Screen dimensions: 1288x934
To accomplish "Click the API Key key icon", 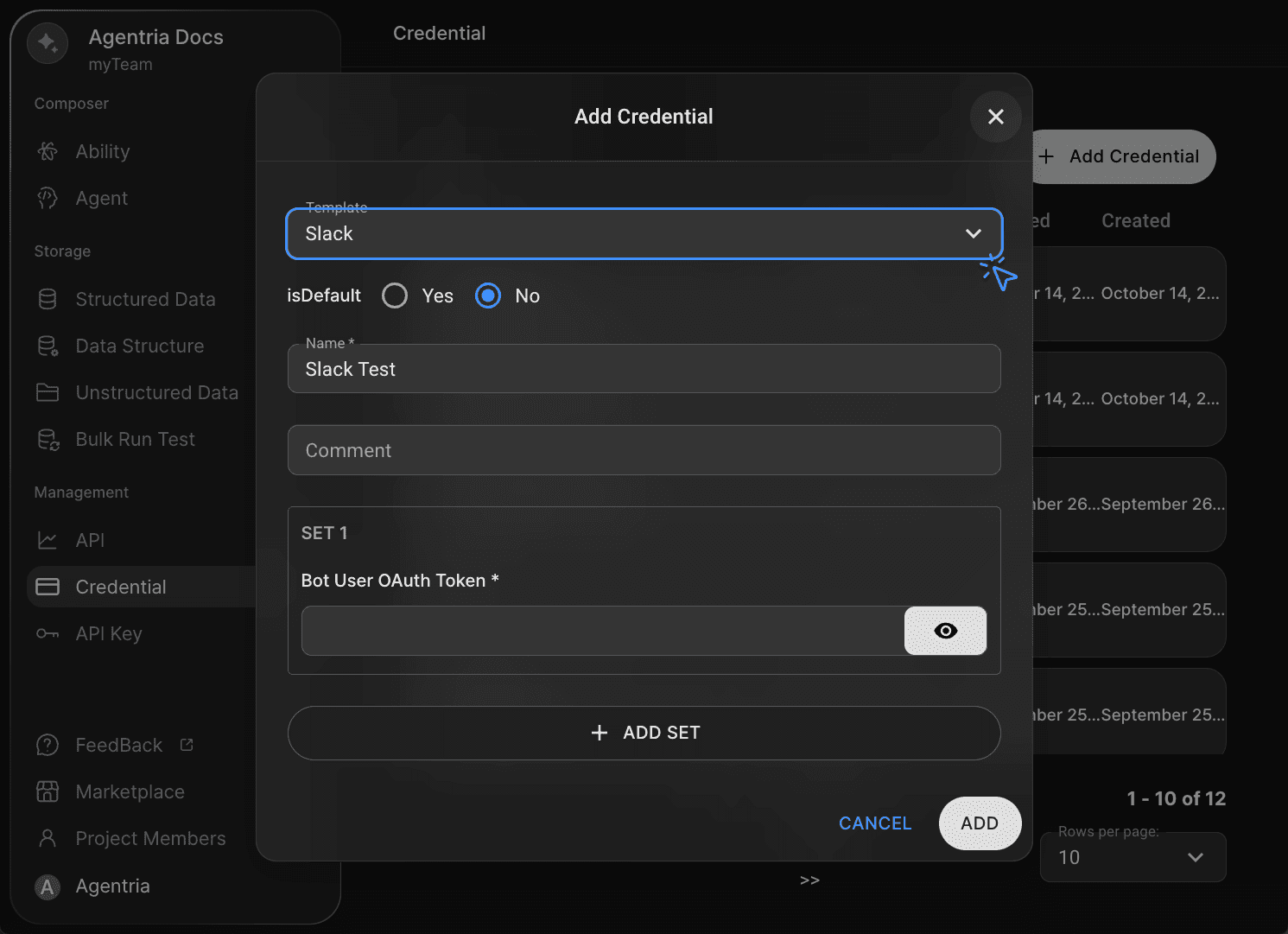I will coord(48,633).
